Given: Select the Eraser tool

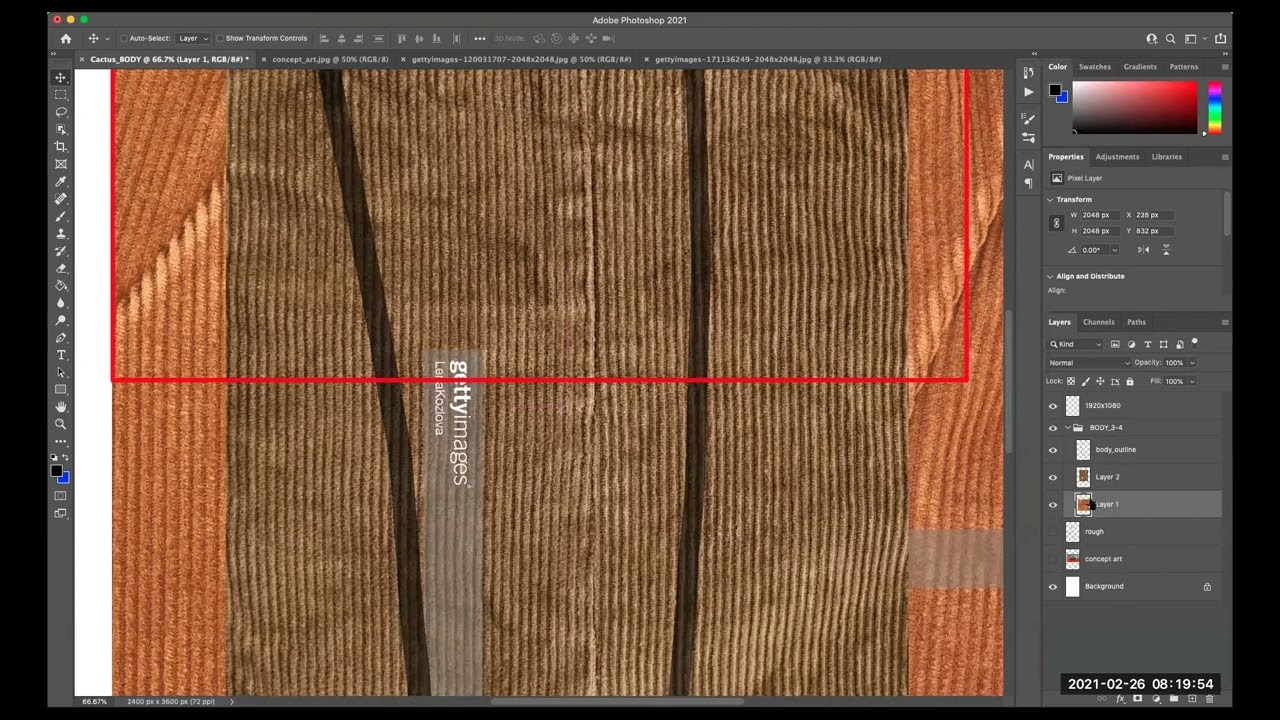Looking at the screenshot, I should pyautogui.click(x=61, y=268).
